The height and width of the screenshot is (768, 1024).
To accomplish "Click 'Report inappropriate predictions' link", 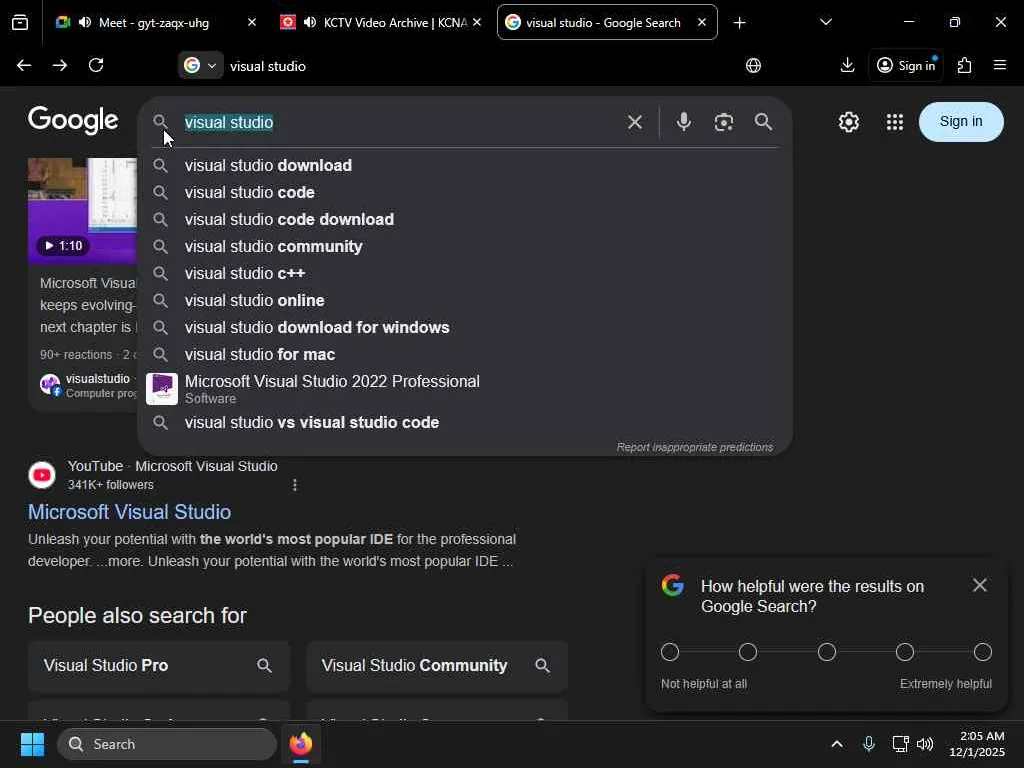I will pos(695,447).
